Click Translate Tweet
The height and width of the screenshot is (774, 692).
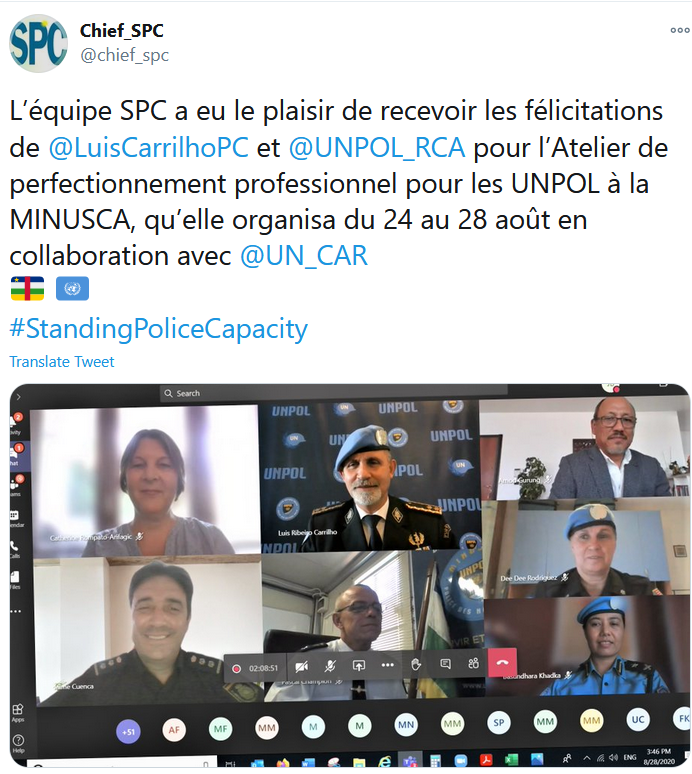(62, 362)
